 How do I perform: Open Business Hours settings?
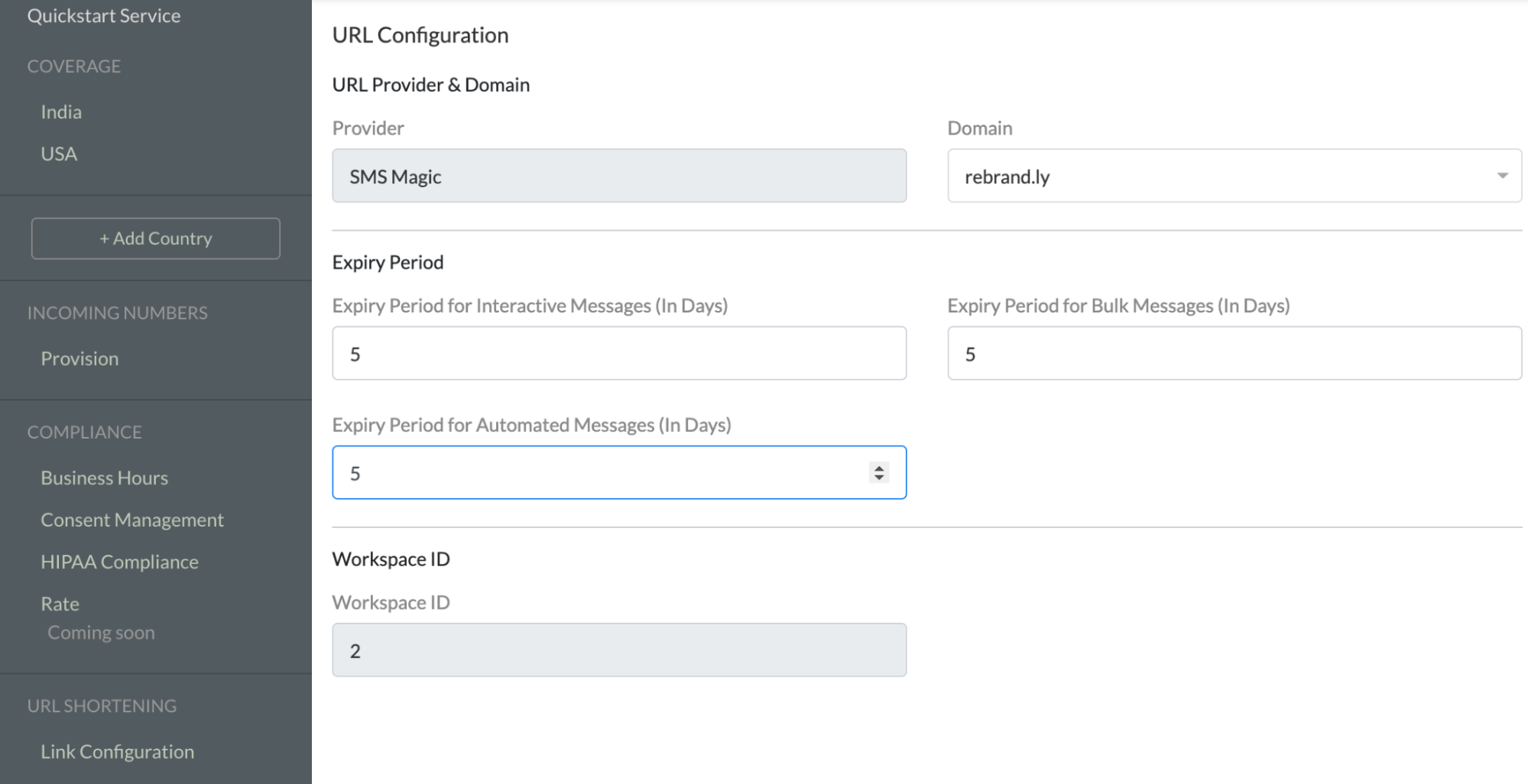(x=104, y=477)
